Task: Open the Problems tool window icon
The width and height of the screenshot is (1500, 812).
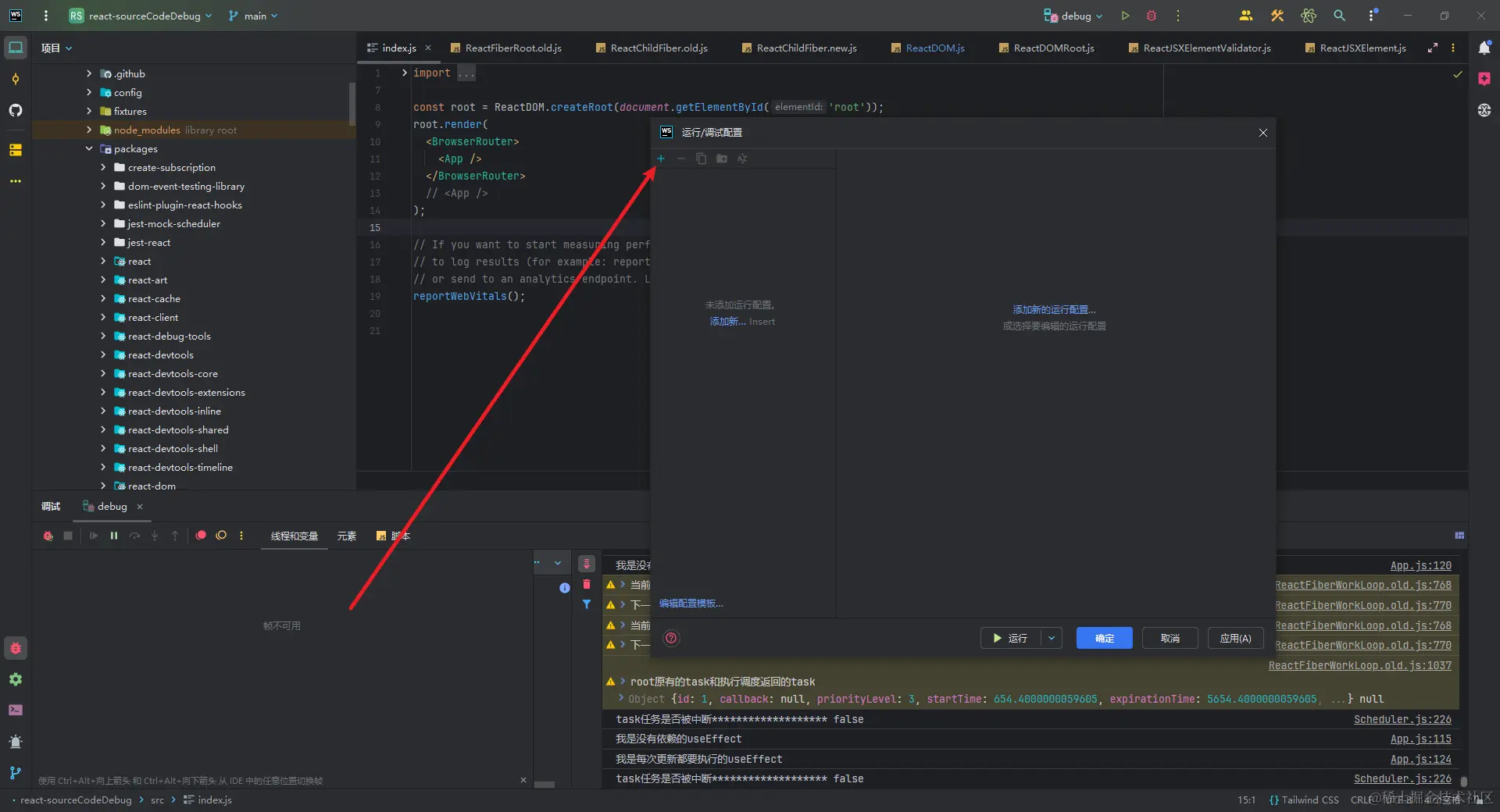Action: pos(16,742)
